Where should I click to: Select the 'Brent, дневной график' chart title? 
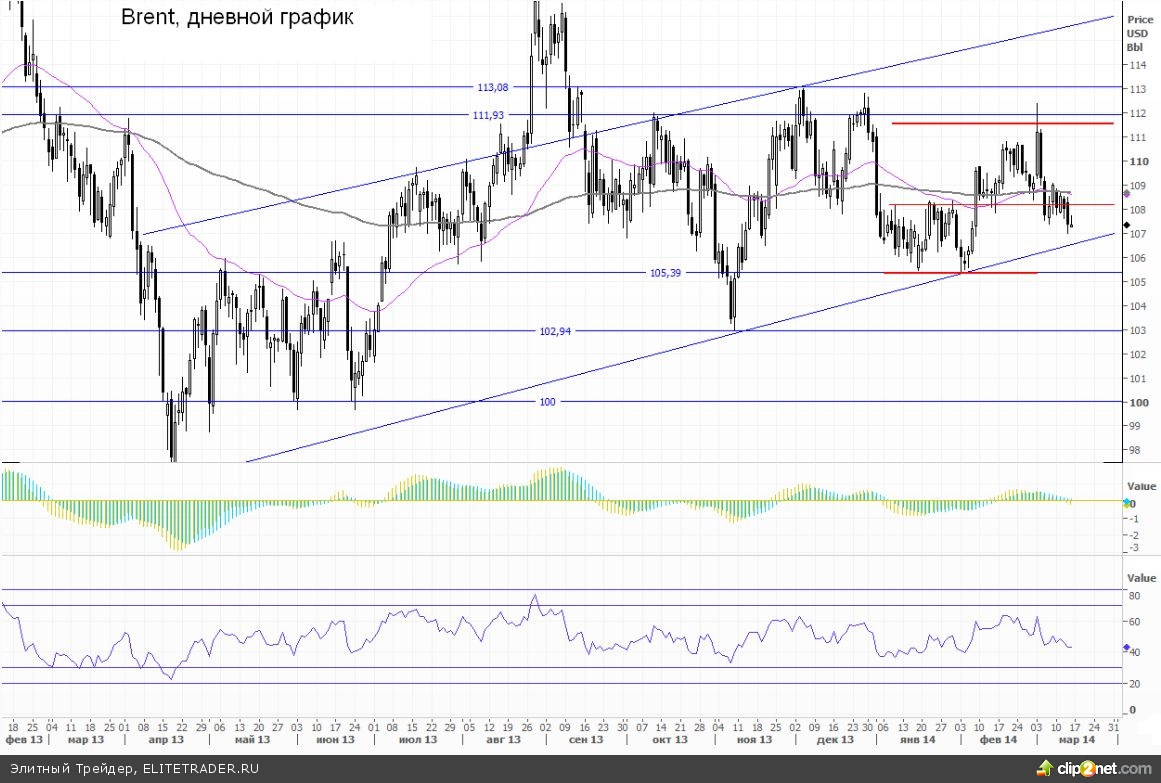236,18
